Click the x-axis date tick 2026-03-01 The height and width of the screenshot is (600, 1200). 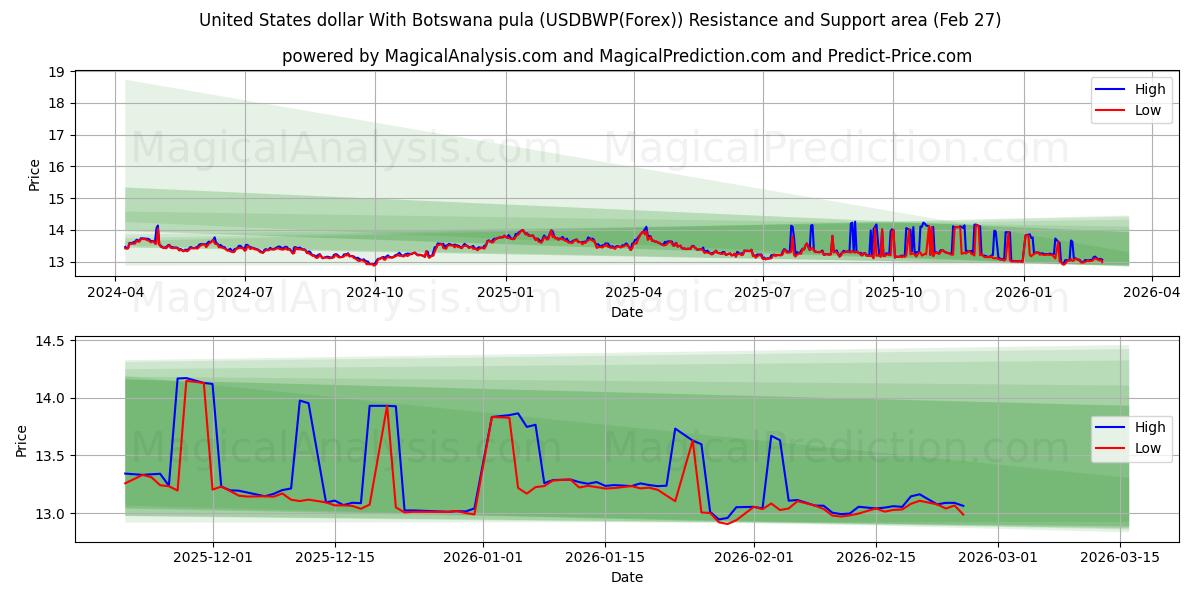[997, 557]
